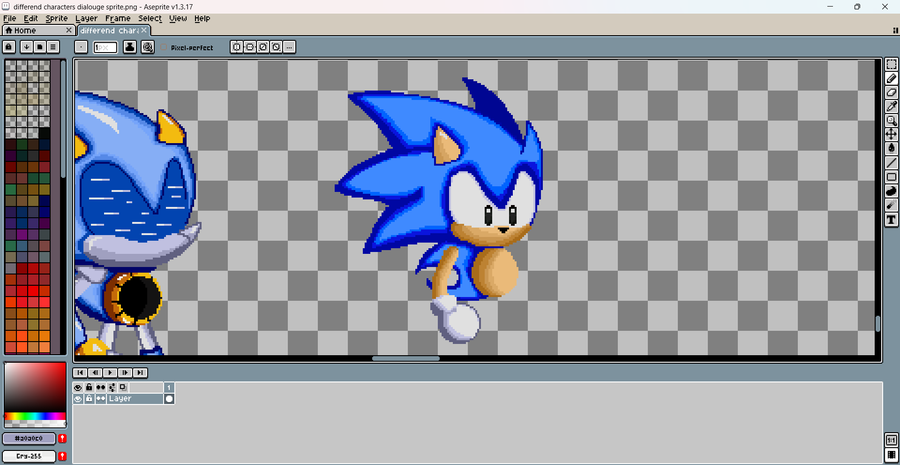Click the foreground color warning icon
The width and height of the screenshot is (900, 465).
[62, 439]
